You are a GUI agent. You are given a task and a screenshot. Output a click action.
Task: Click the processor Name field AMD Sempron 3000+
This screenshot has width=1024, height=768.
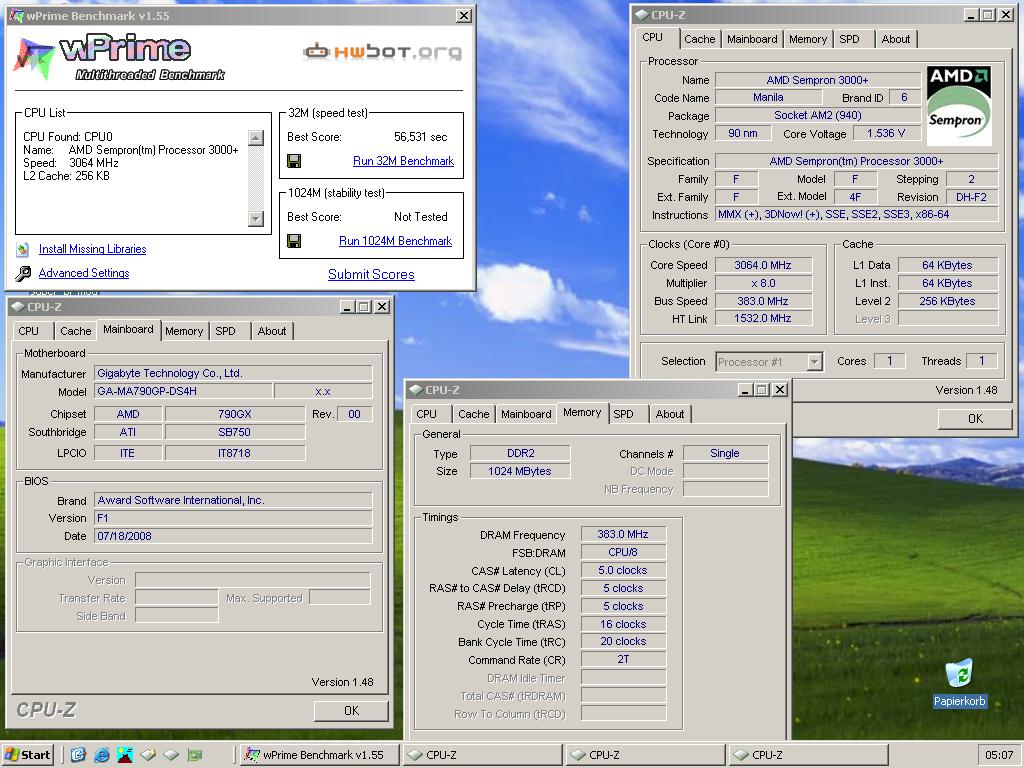(818, 80)
